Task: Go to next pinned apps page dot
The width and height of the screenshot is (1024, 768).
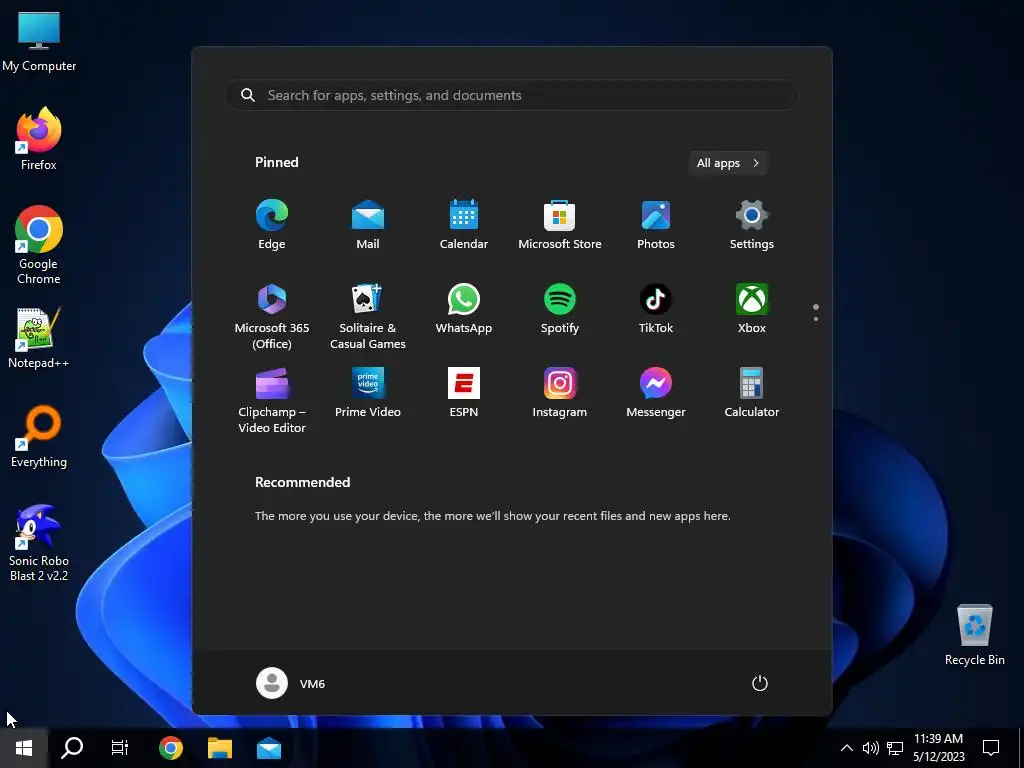Action: click(816, 319)
